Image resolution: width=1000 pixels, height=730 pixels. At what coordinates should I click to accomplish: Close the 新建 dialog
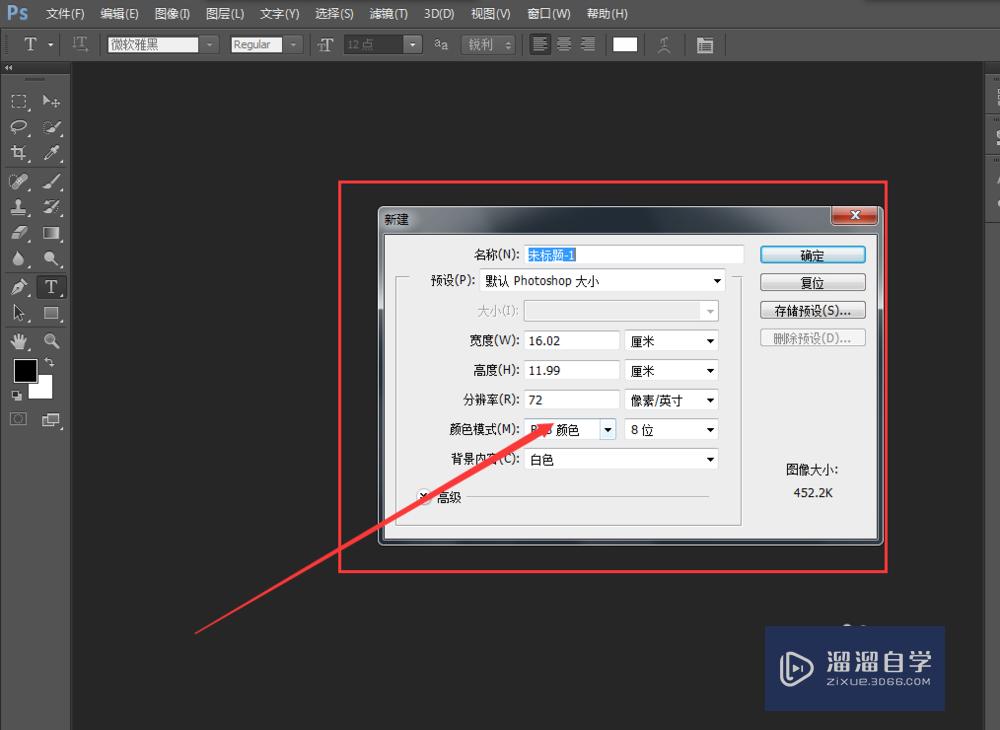click(855, 215)
